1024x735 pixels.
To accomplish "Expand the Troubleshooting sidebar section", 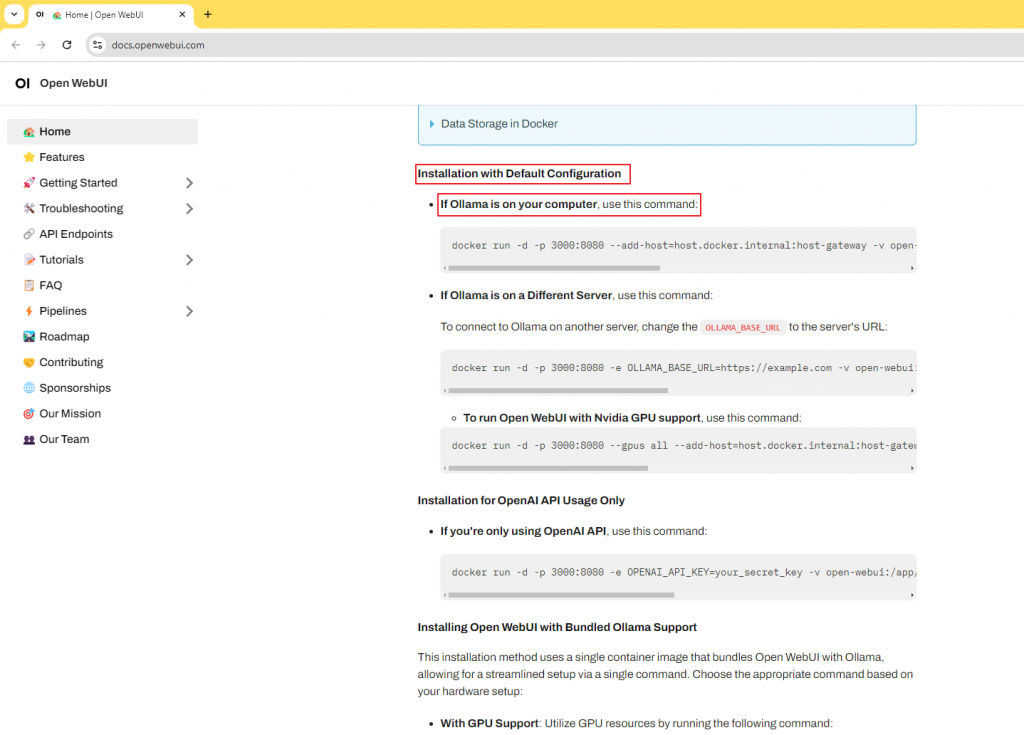I will 189,208.
